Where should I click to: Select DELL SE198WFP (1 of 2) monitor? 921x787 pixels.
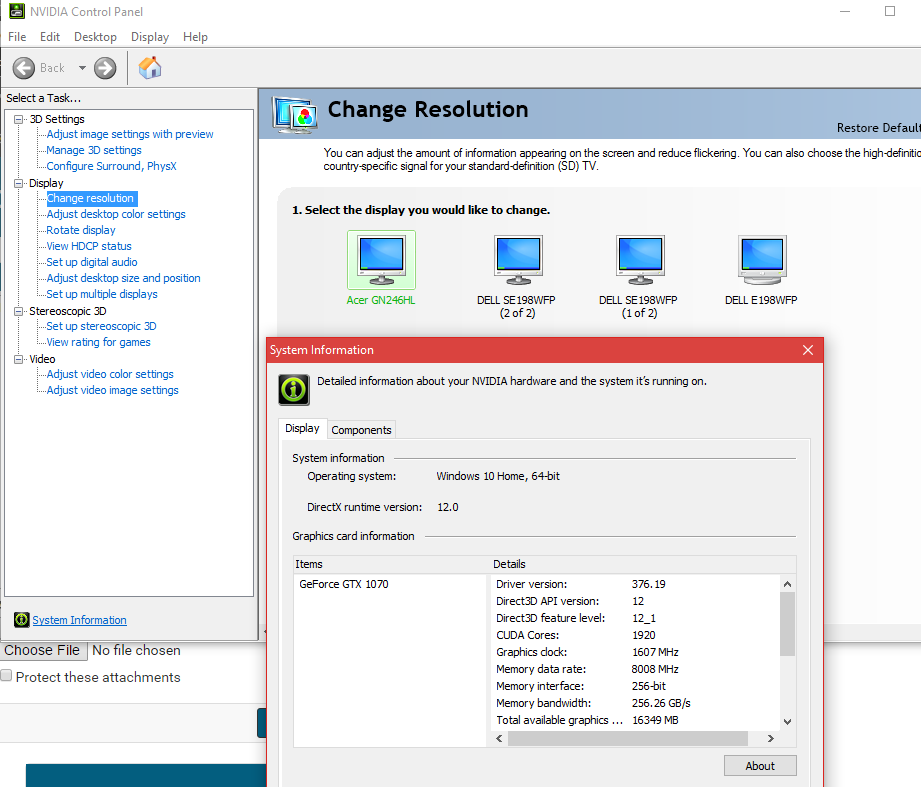point(639,260)
